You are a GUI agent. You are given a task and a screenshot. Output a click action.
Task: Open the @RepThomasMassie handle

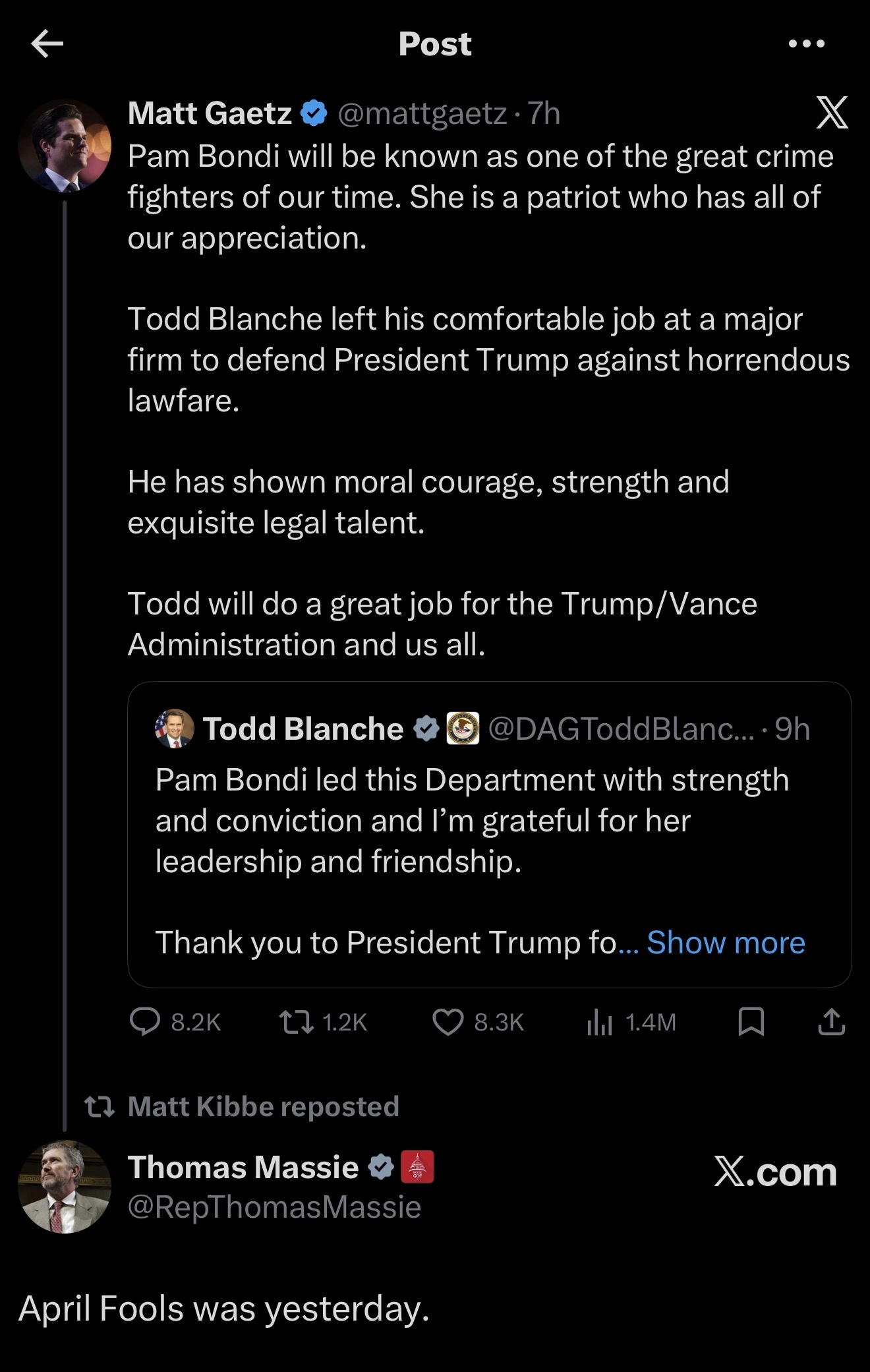(x=274, y=1207)
